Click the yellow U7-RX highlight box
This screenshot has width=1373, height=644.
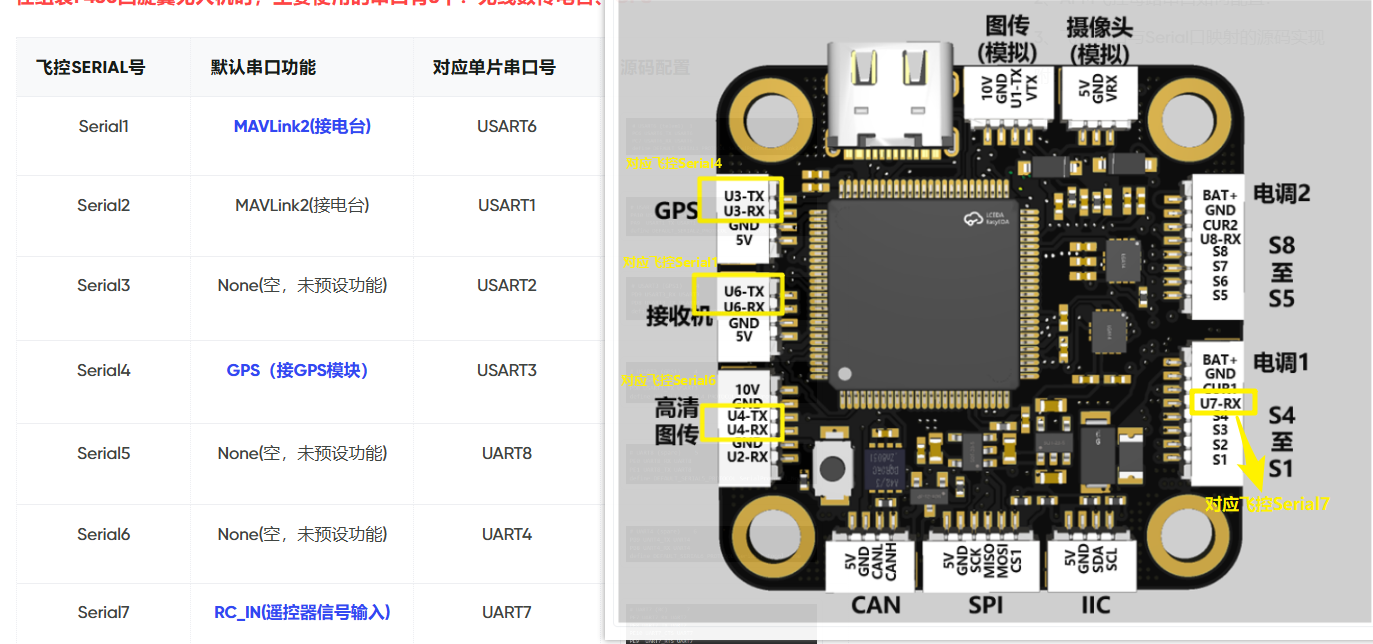(x=1221, y=403)
